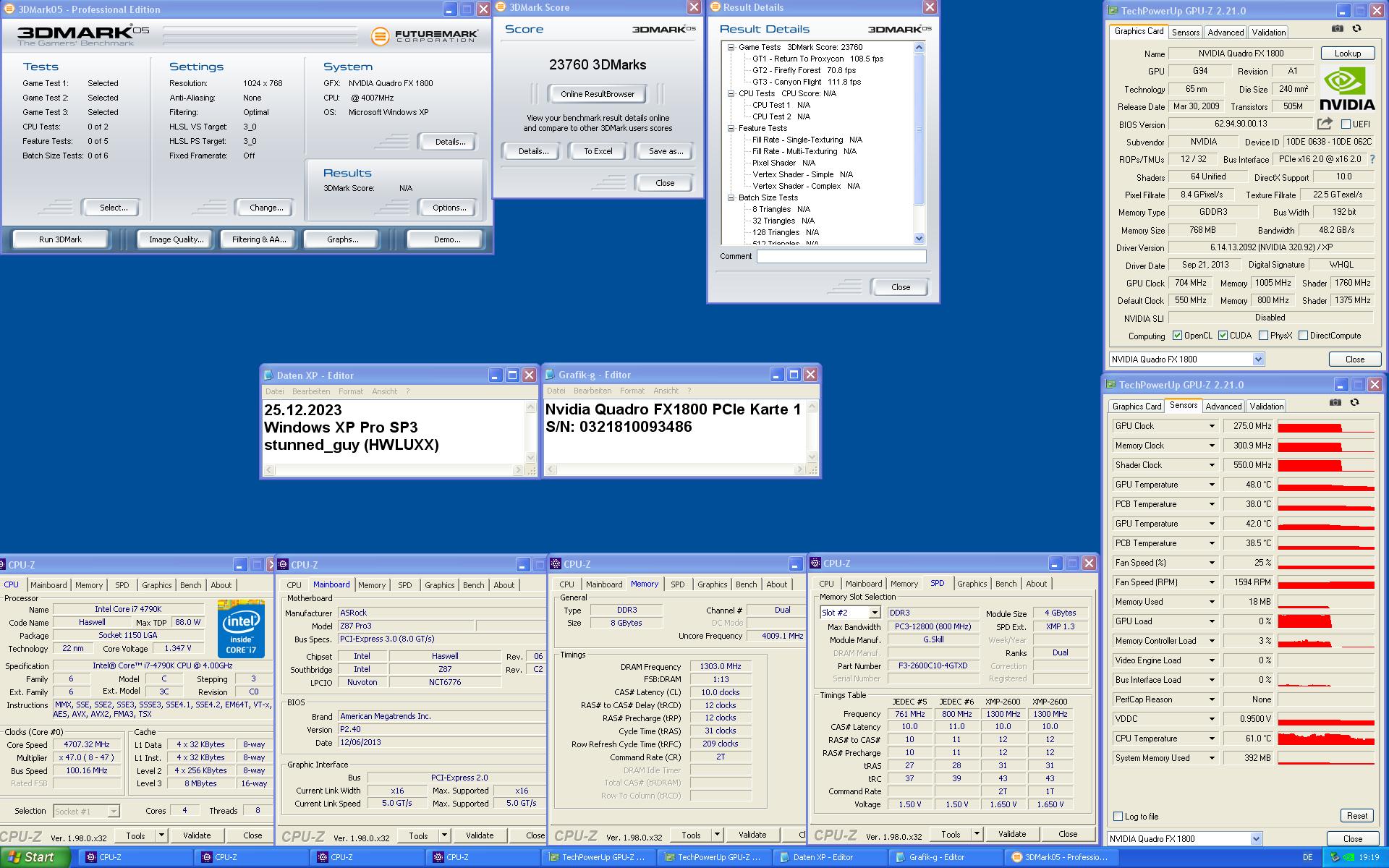Click refresh icon in top GPU-Z window
Image resolution: width=1389 pixels, height=868 pixels.
pos(1356,29)
